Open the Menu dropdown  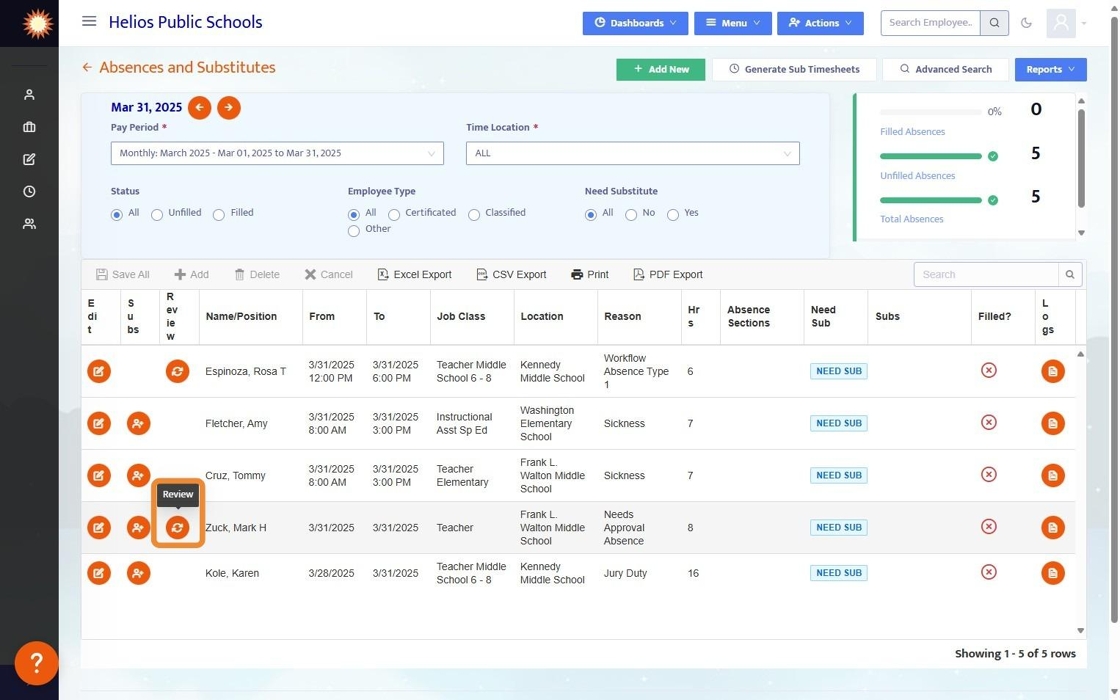(x=732, y=23)
